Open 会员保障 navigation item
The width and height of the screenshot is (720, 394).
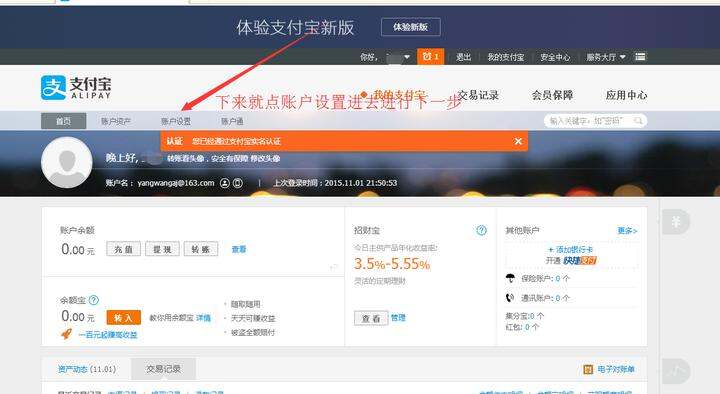tap(552, 95)
